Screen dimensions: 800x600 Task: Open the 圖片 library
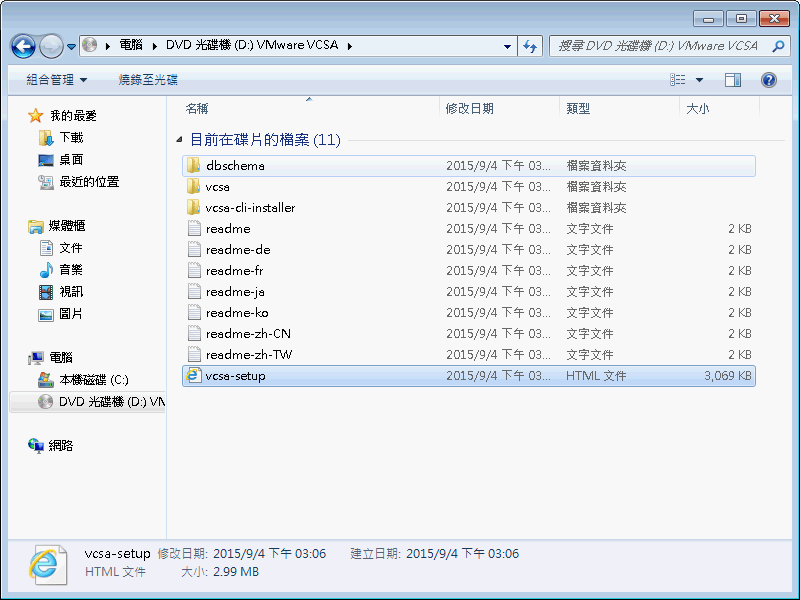70,314
